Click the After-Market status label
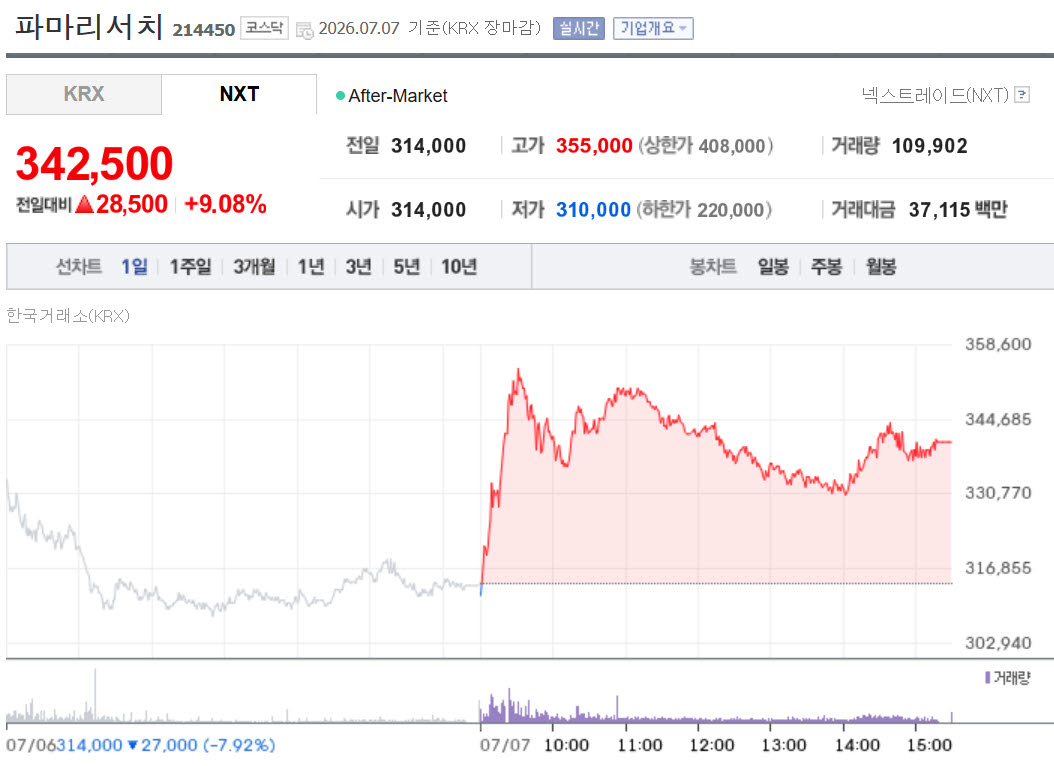The height and width of the screenshot is (766, 1054). click(x=397, y=96)
